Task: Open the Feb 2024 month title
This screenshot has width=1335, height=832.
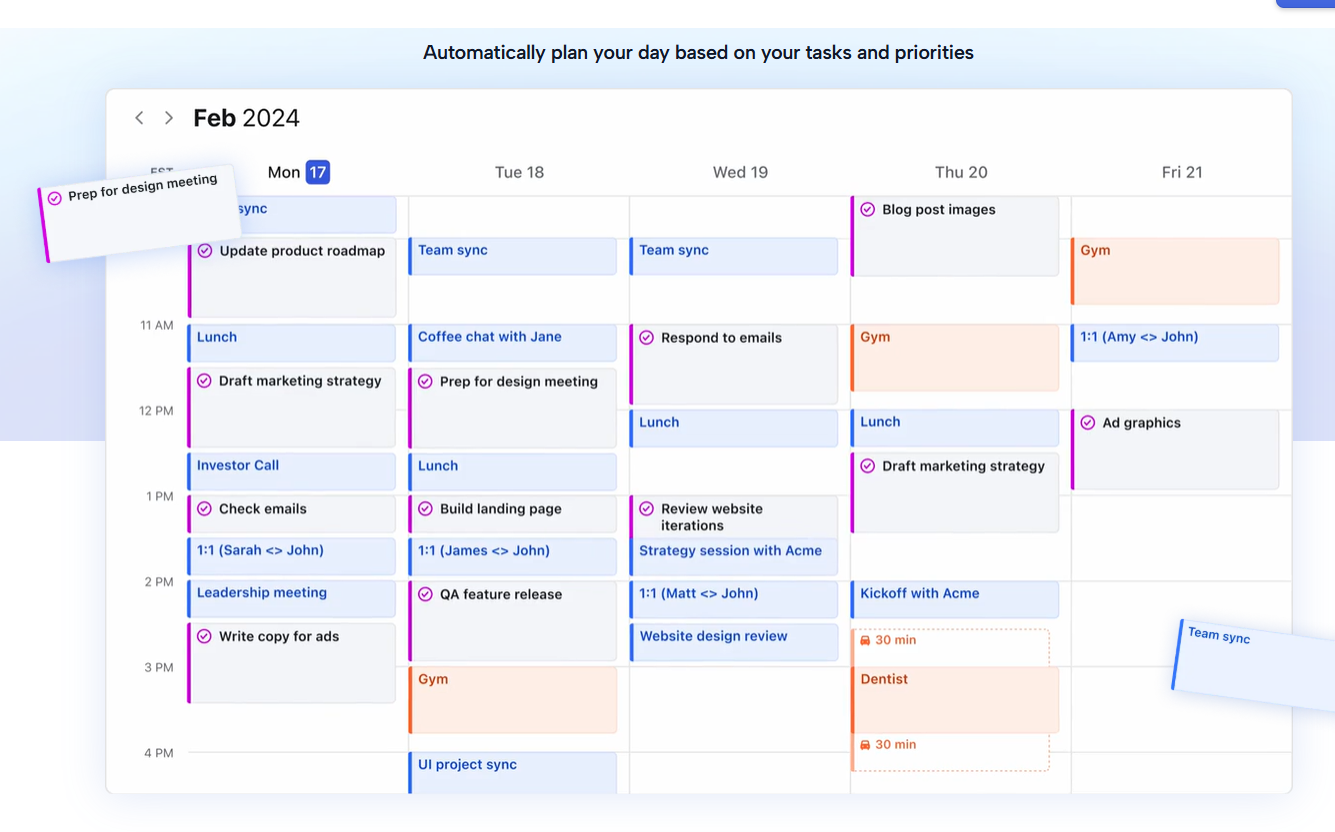Action: (246, 118)
